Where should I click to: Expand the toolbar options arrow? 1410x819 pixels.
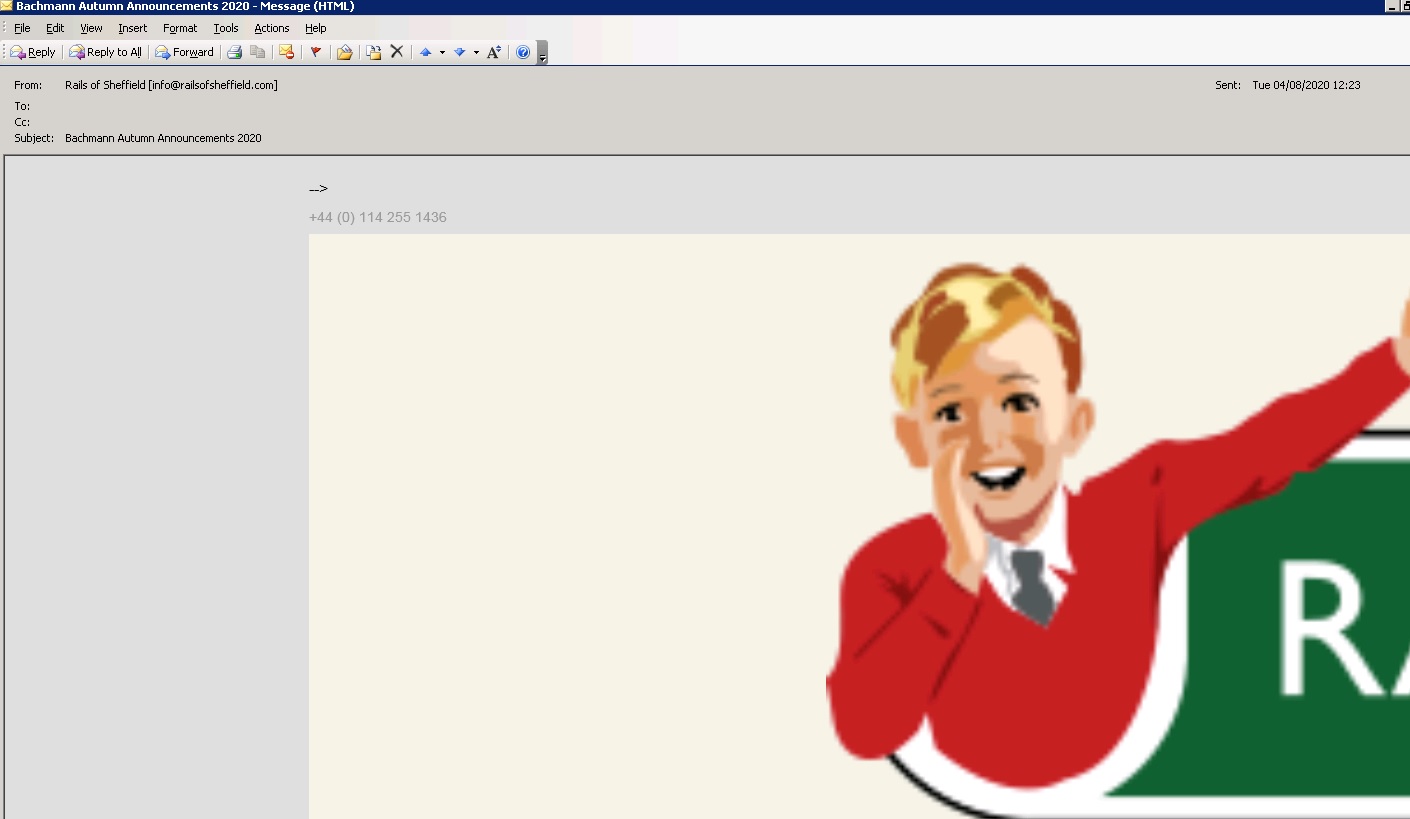point(542,52)
